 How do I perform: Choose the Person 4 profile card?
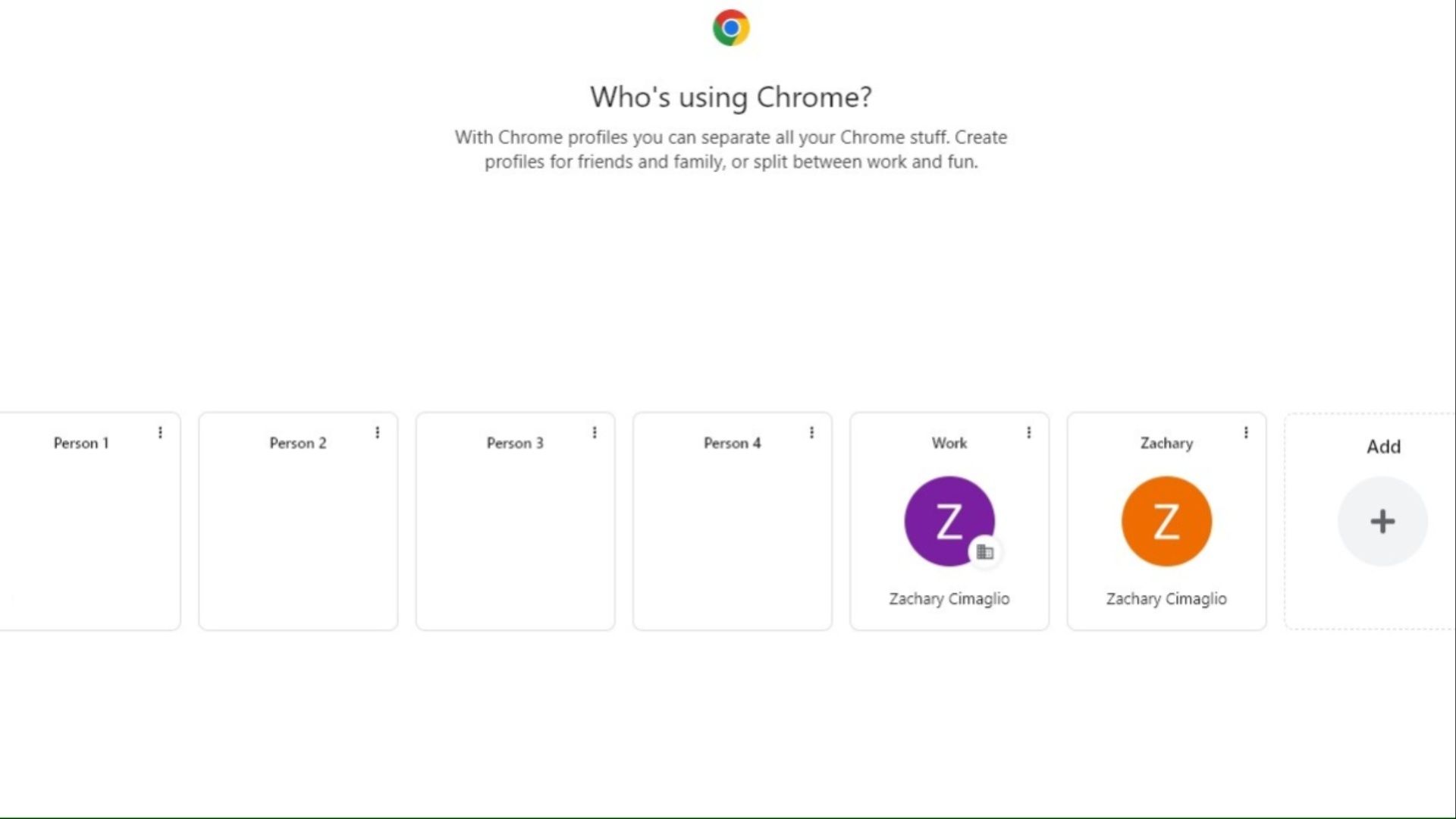[732, 531]
